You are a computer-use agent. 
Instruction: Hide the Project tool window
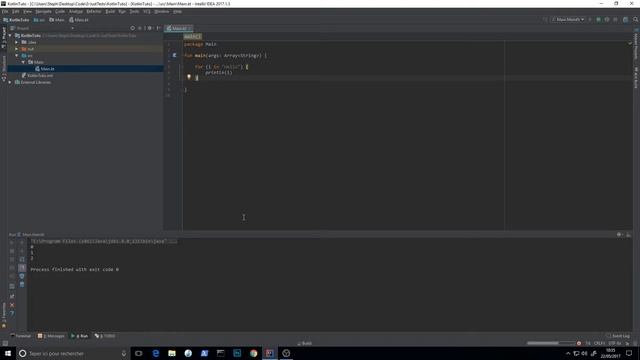coord(159,28)
